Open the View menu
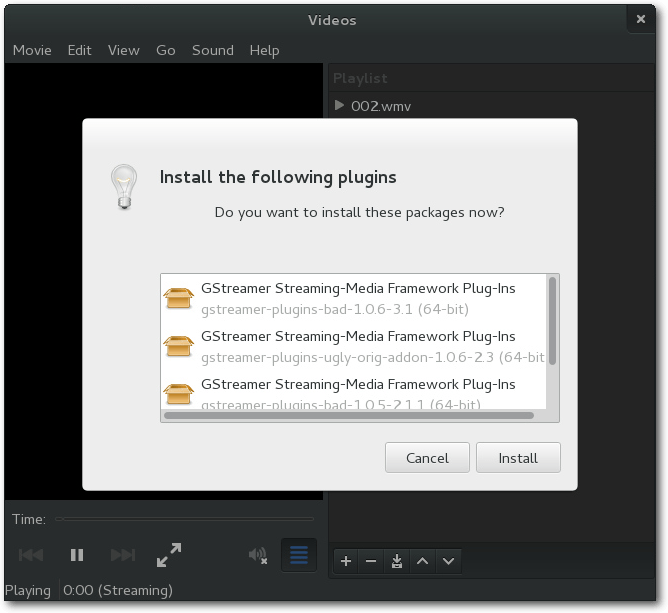Viewport: 668px width, 613px height. coord(124,50)
